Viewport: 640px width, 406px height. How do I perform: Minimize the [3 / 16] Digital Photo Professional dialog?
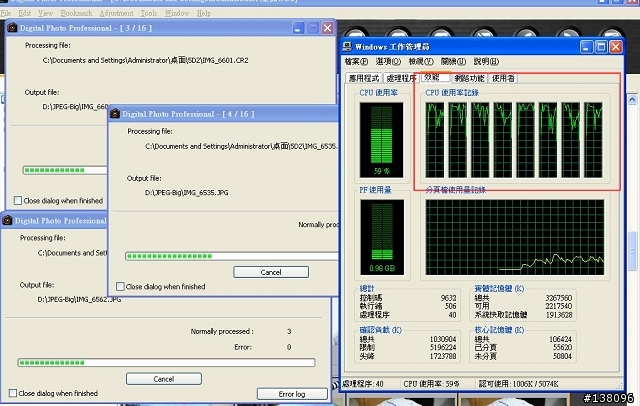click(x=299, y=28)
